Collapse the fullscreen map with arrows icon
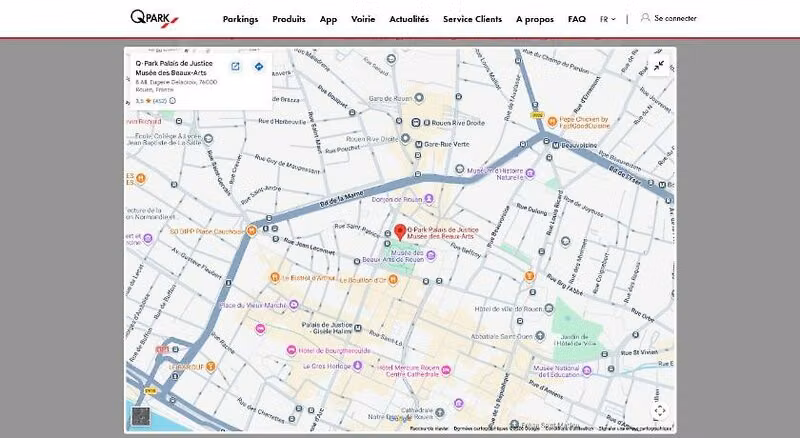The image size is (800, 438). click(659, 65)
